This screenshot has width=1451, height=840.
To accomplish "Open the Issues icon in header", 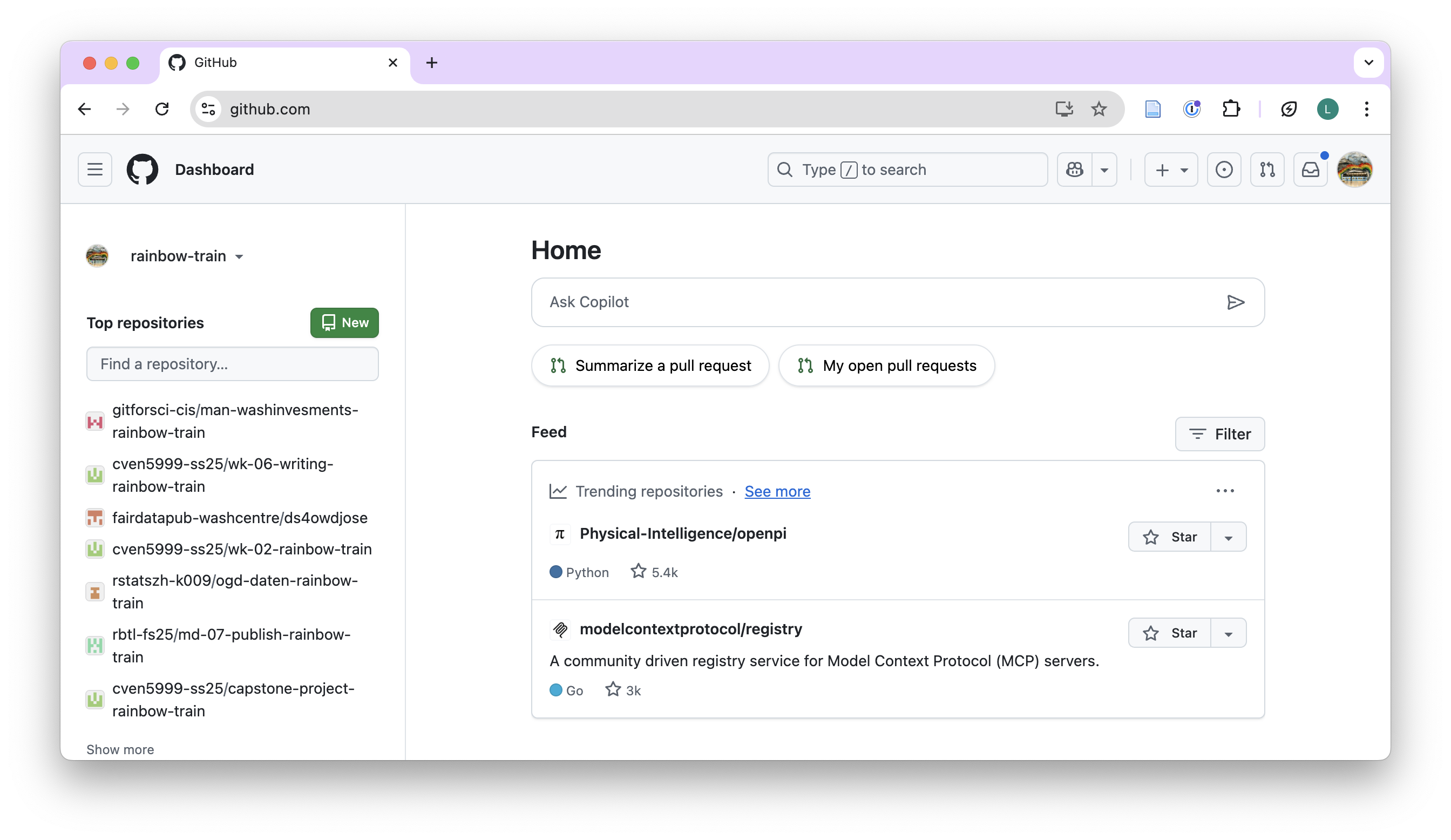I will (x=1224, y=170).
